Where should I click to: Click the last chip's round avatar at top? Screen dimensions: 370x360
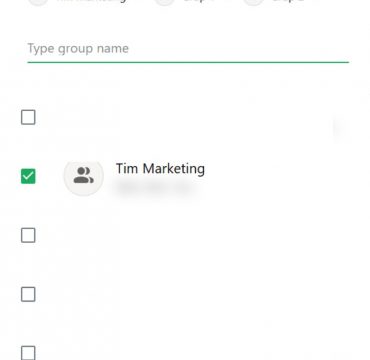point(254,2)
